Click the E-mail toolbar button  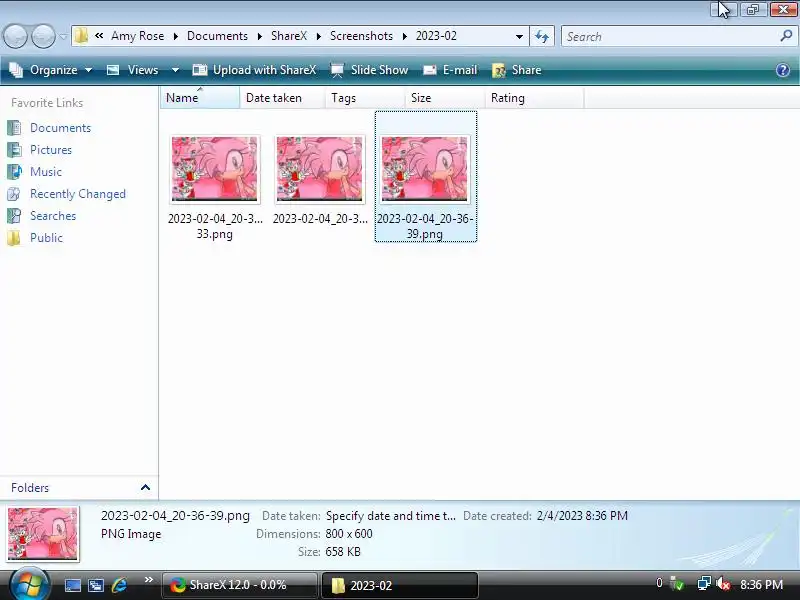(x=450, y=70)
